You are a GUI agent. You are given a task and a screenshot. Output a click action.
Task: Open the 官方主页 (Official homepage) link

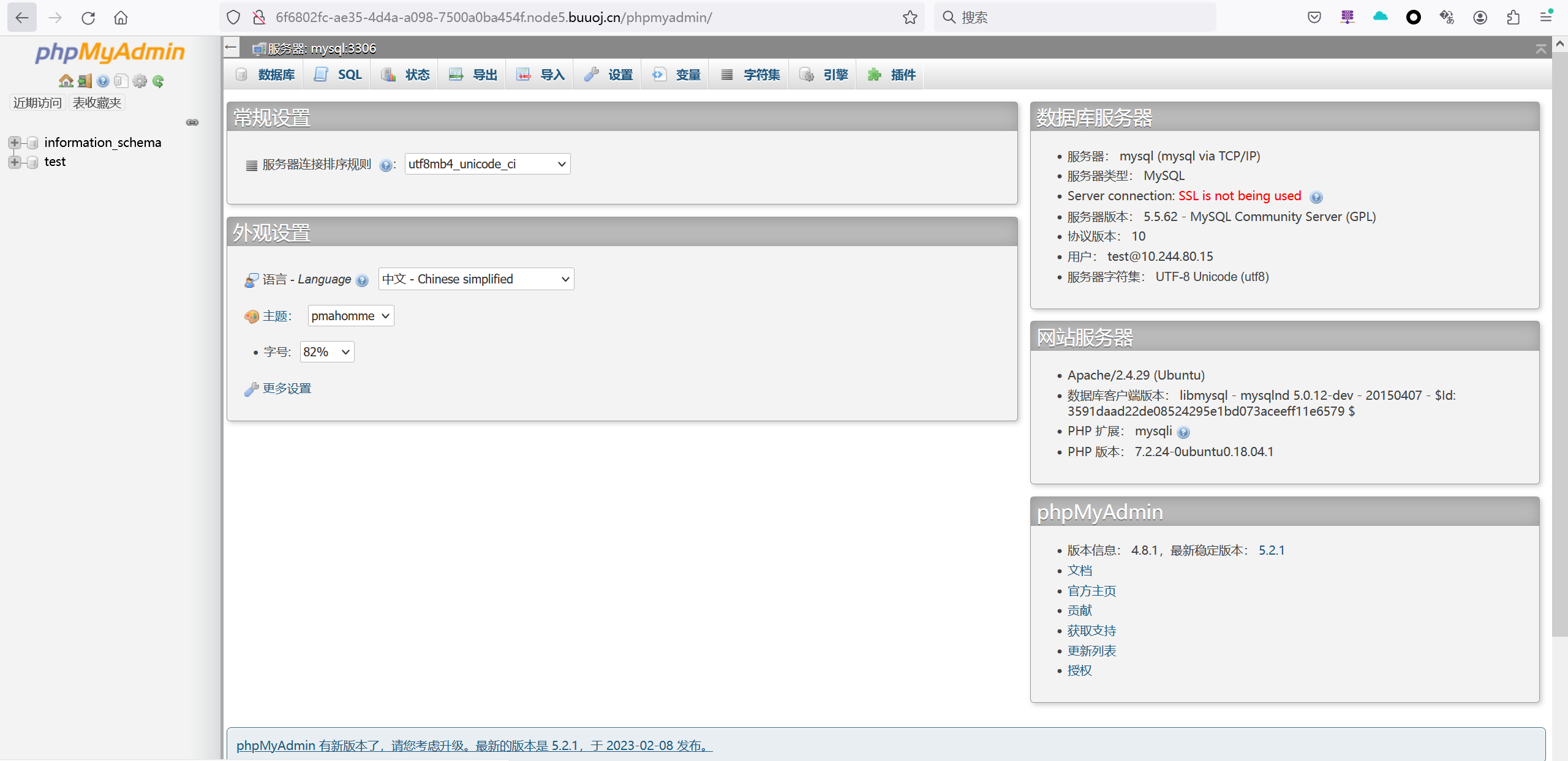pos(1091,591)
